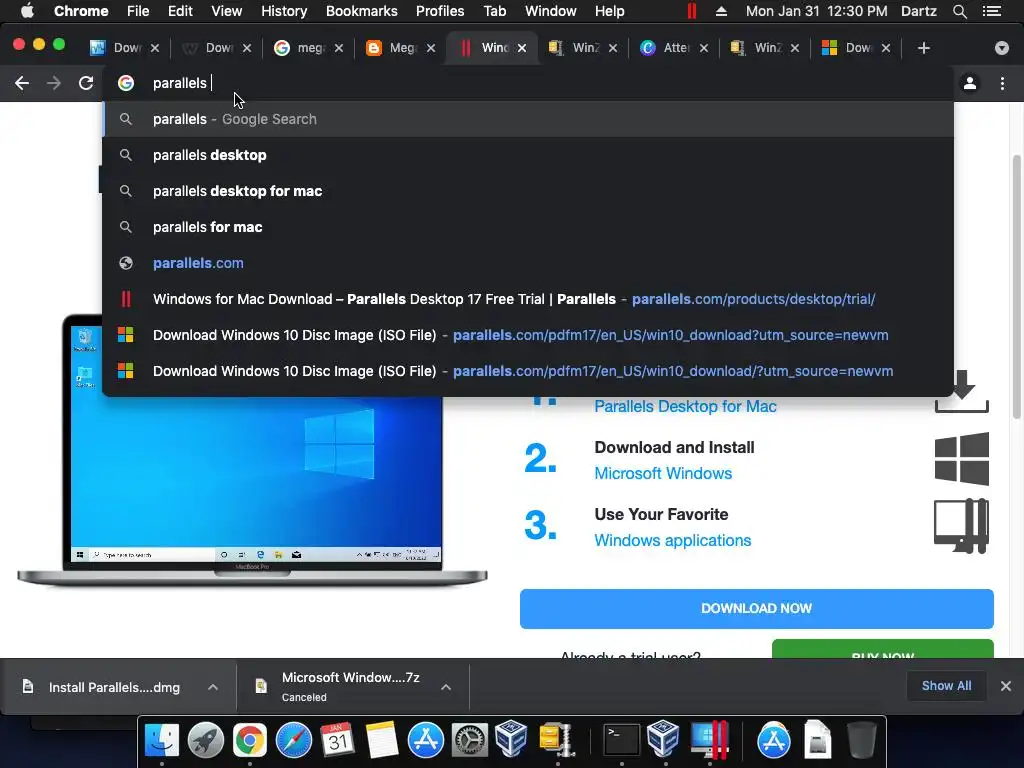Open the archive utility zipper icon in dock
This screenshot has width=1024, height=768.
pyautogui.click(x=556, y=741)
